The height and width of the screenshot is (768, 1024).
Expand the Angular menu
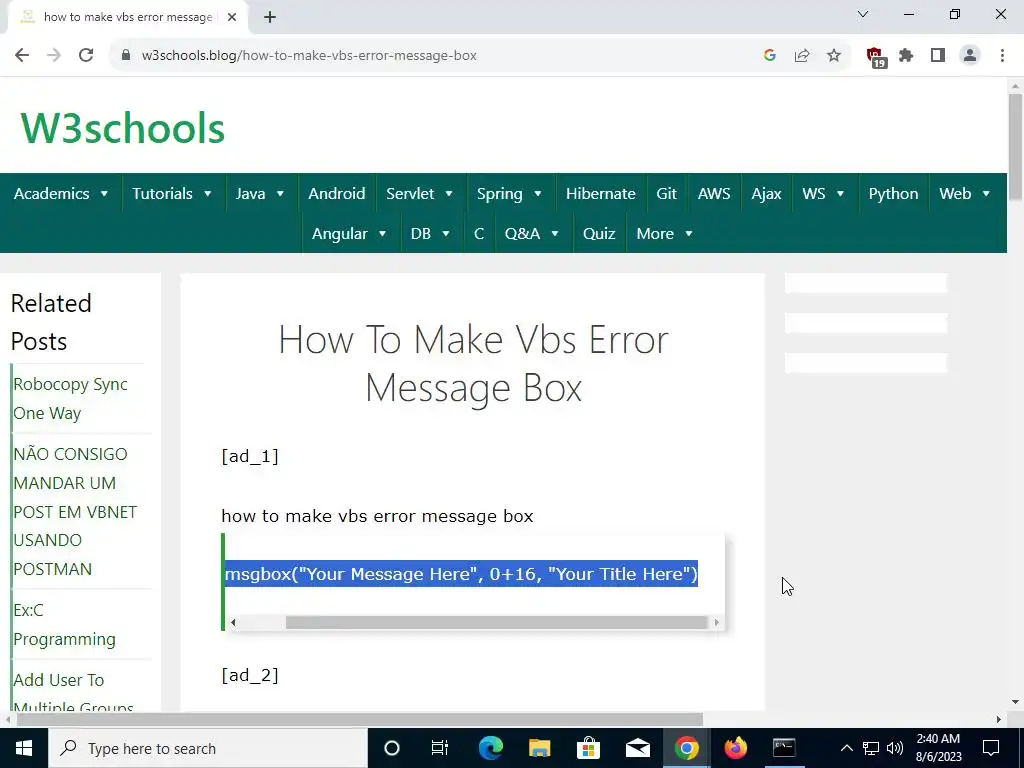(x=349, y=233)
